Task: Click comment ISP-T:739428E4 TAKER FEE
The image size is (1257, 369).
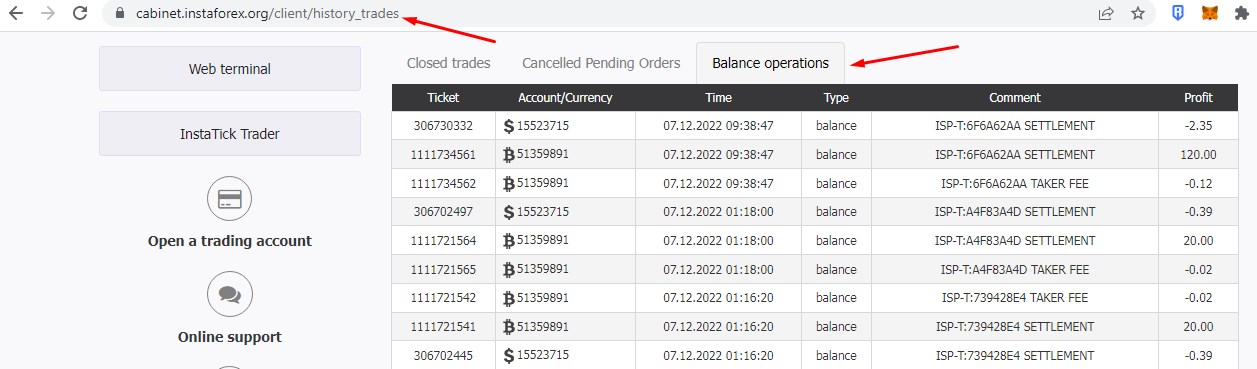Action: pyautogui.click(x=1015, y=298)
